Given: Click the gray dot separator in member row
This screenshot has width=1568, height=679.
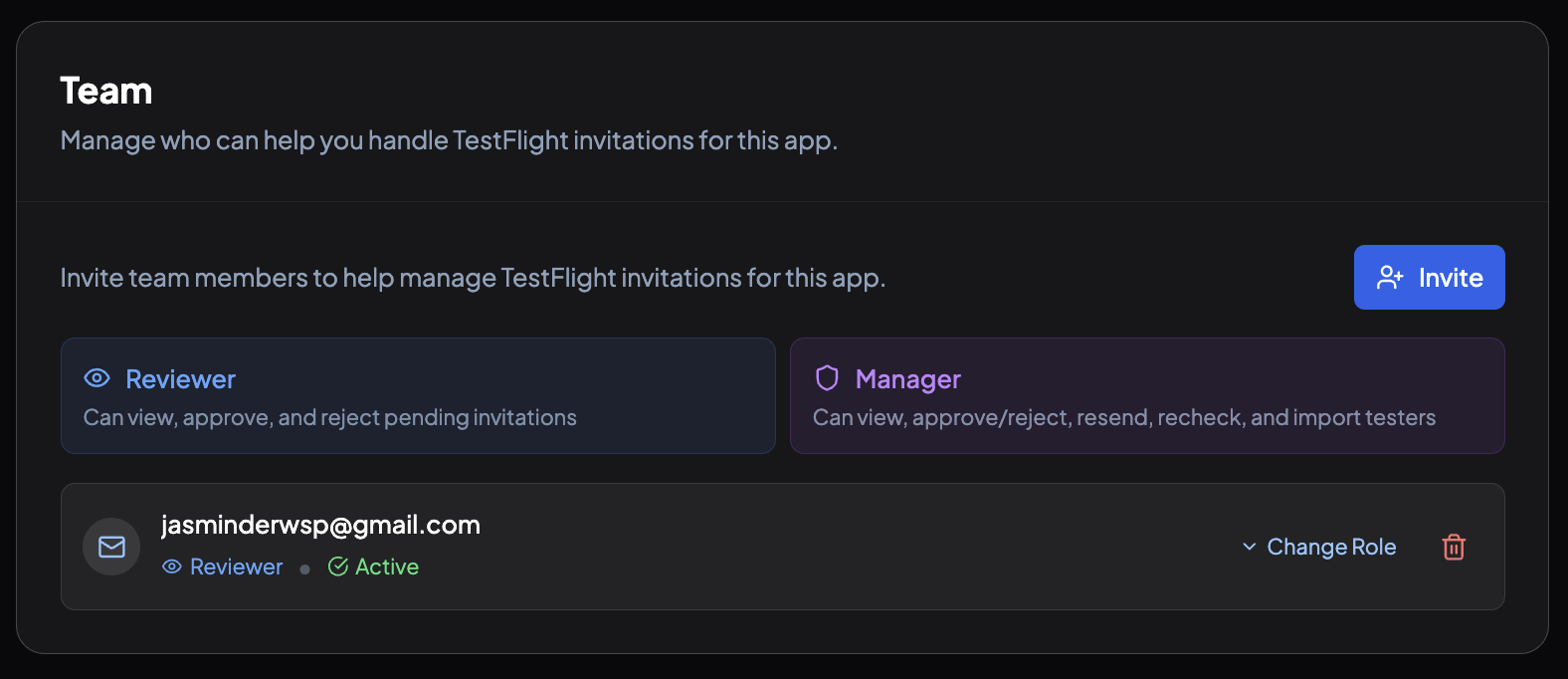Looking at the screenshot, I should tap(304, 568).
